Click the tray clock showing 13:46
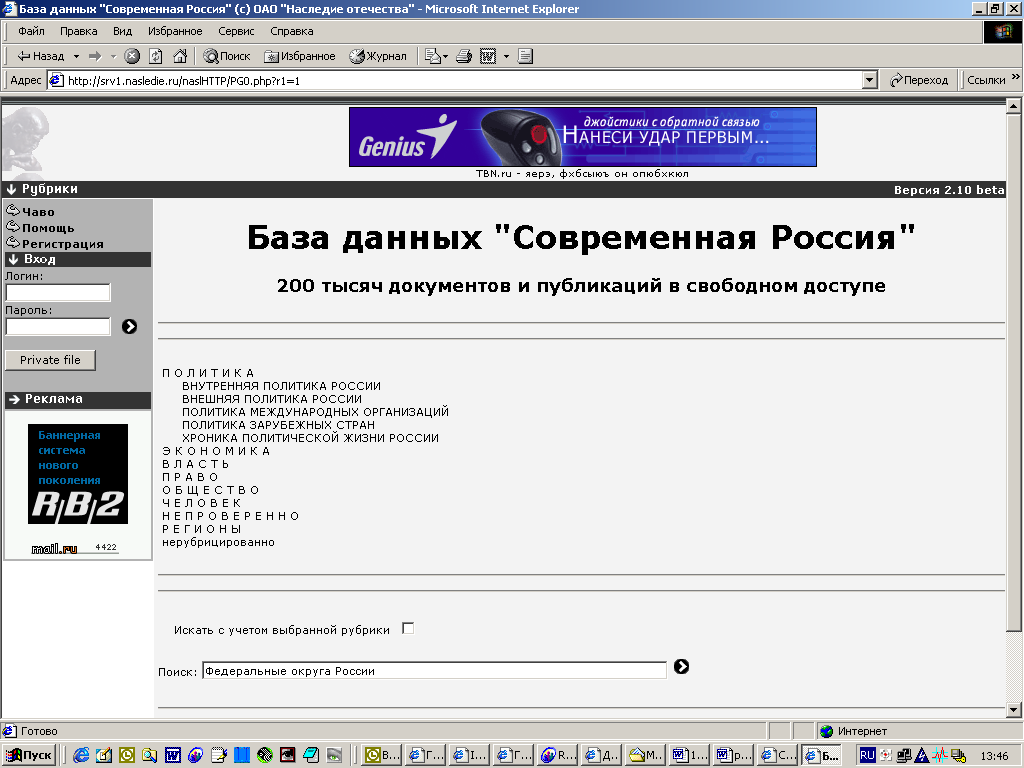1024x768 pixels. click(x=994, y=756)
